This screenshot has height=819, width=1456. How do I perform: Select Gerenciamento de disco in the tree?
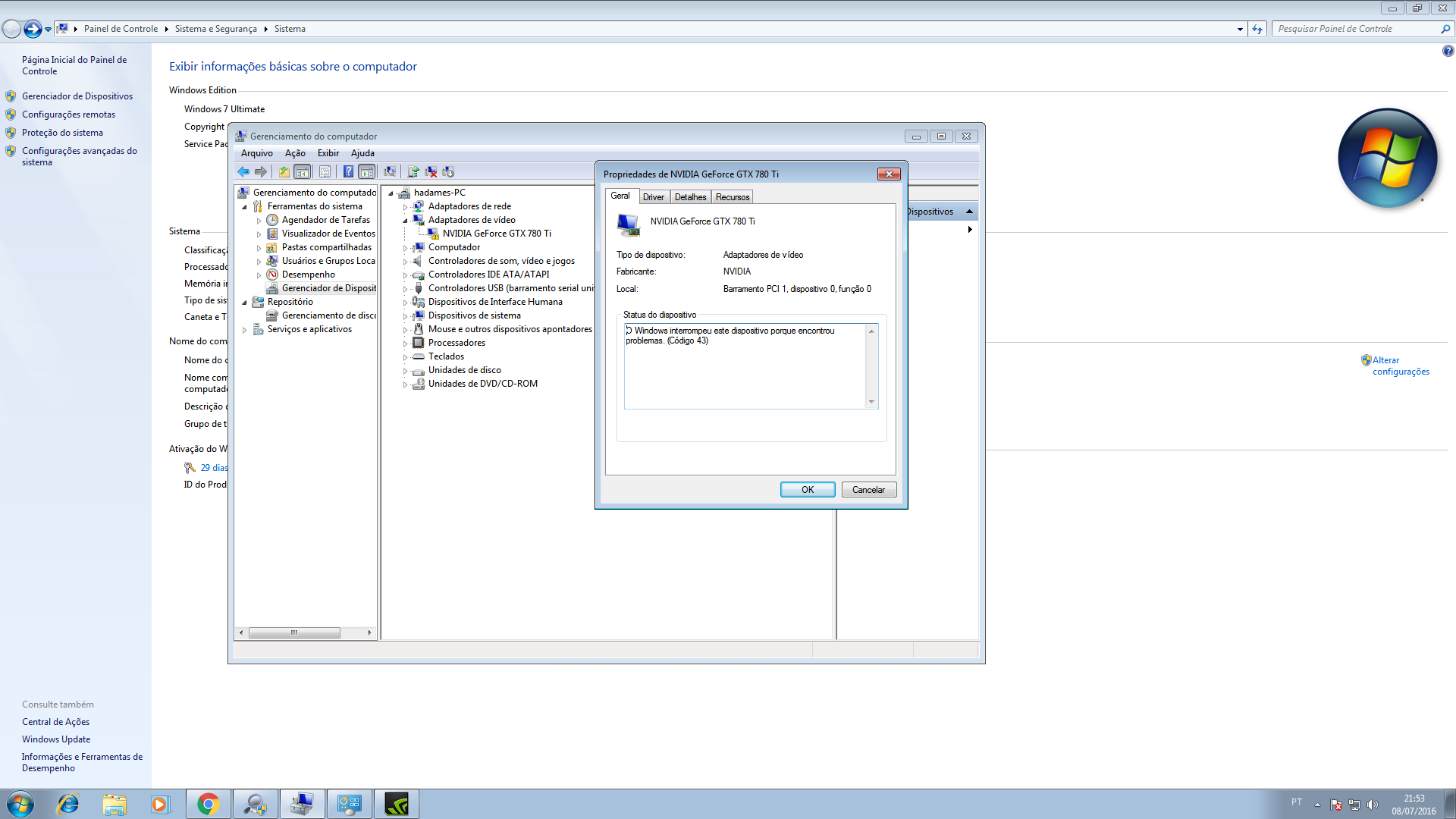[329, 315]
